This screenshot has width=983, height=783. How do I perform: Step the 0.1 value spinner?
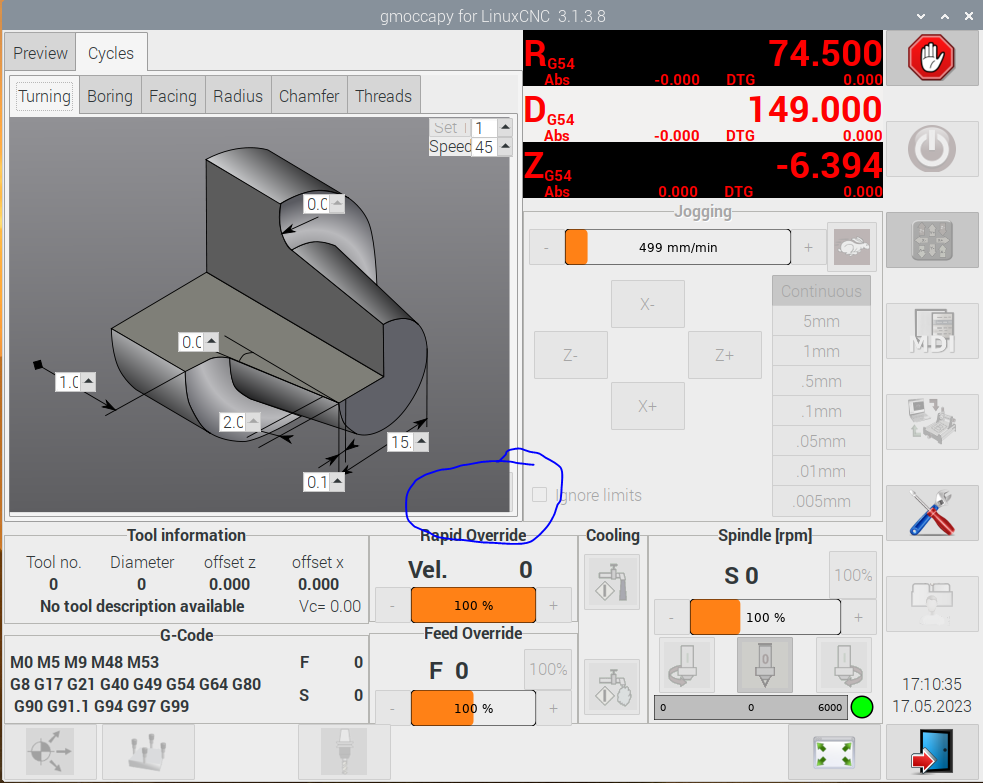(337, 482)
